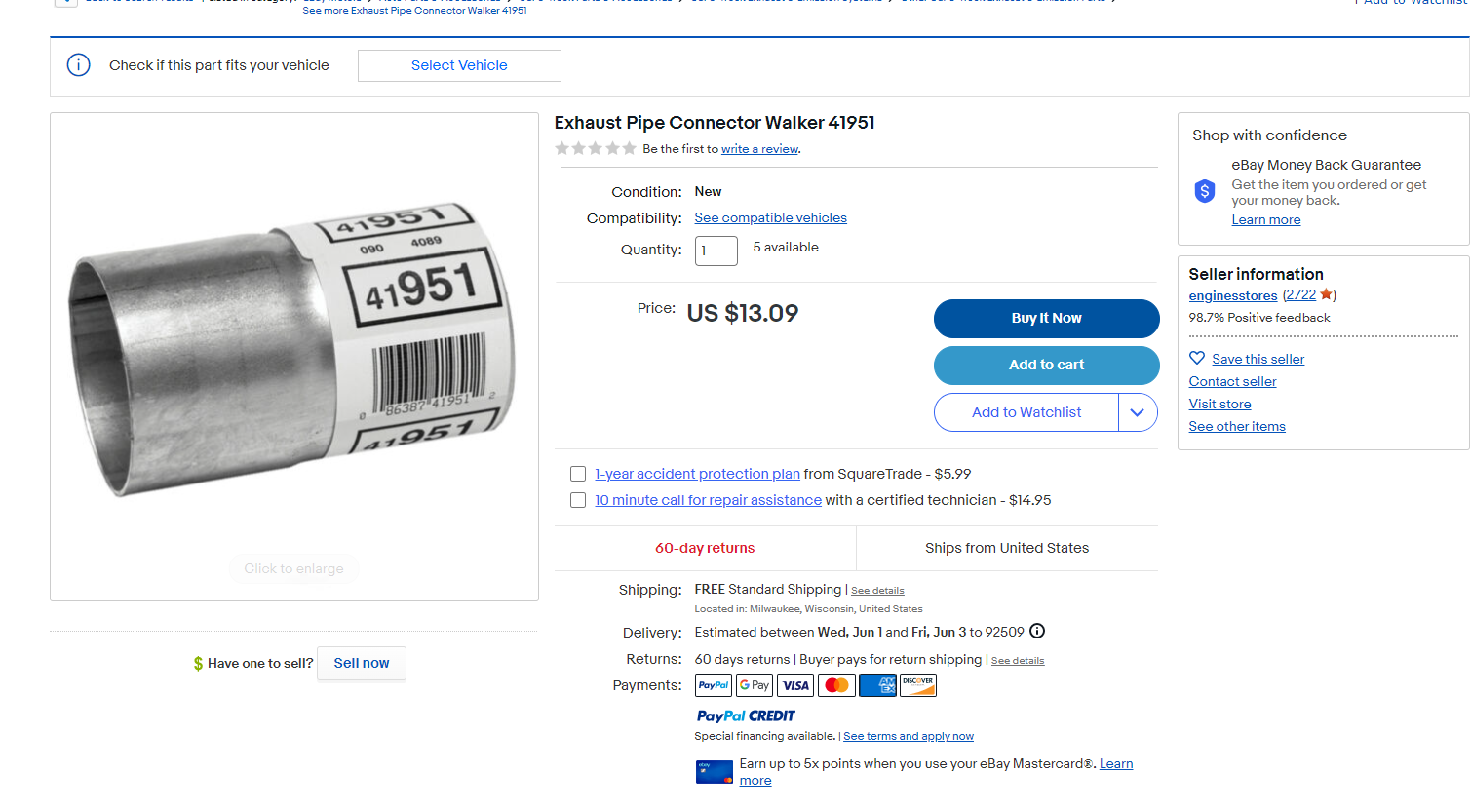Expand the Add to Watchlist dropdown arrow
Viewport: 1471px width, 812px height.
pyautogui.click(x=1138, y=412)
